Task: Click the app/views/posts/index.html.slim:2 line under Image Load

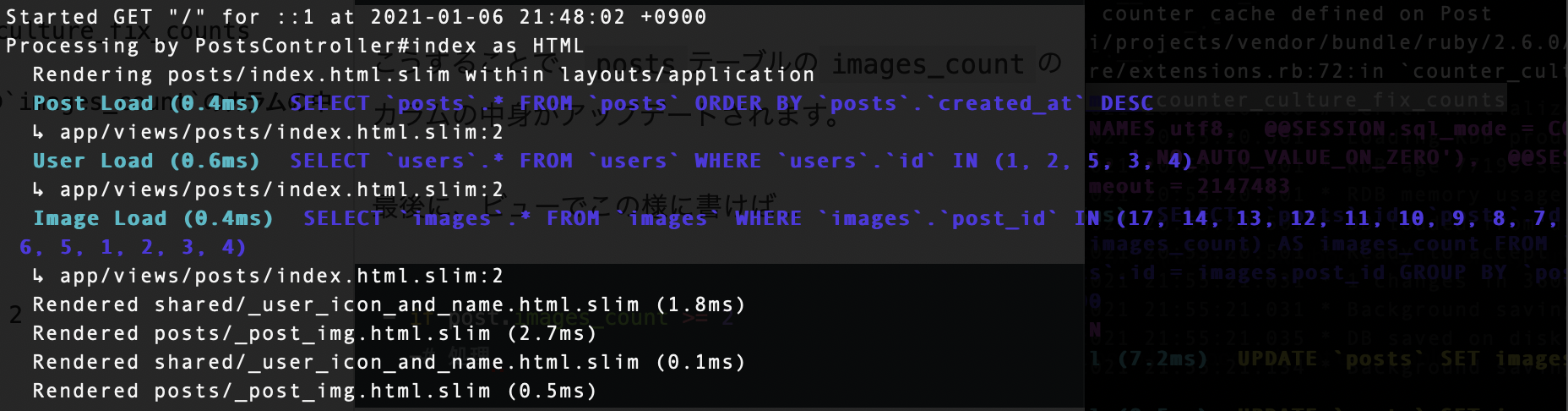Action: pos(268,276)
